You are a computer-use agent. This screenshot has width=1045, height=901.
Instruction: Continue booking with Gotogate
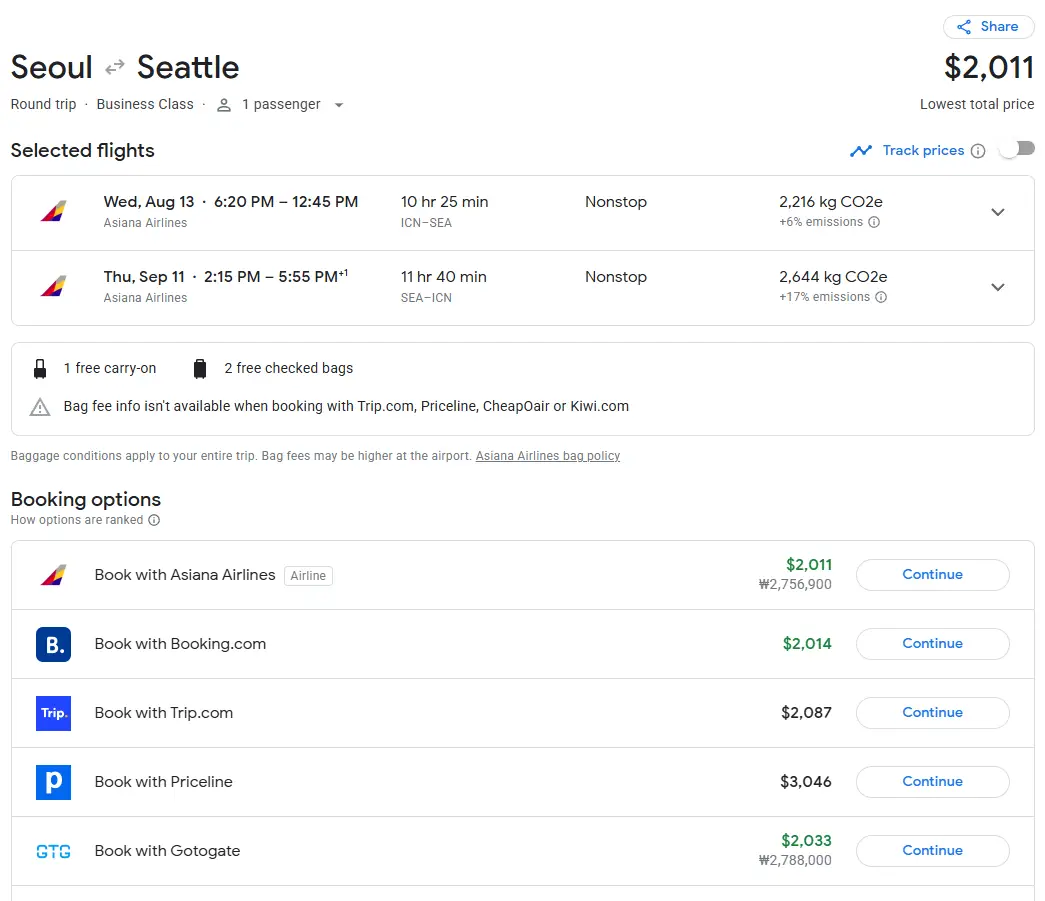tap(932, 850)
